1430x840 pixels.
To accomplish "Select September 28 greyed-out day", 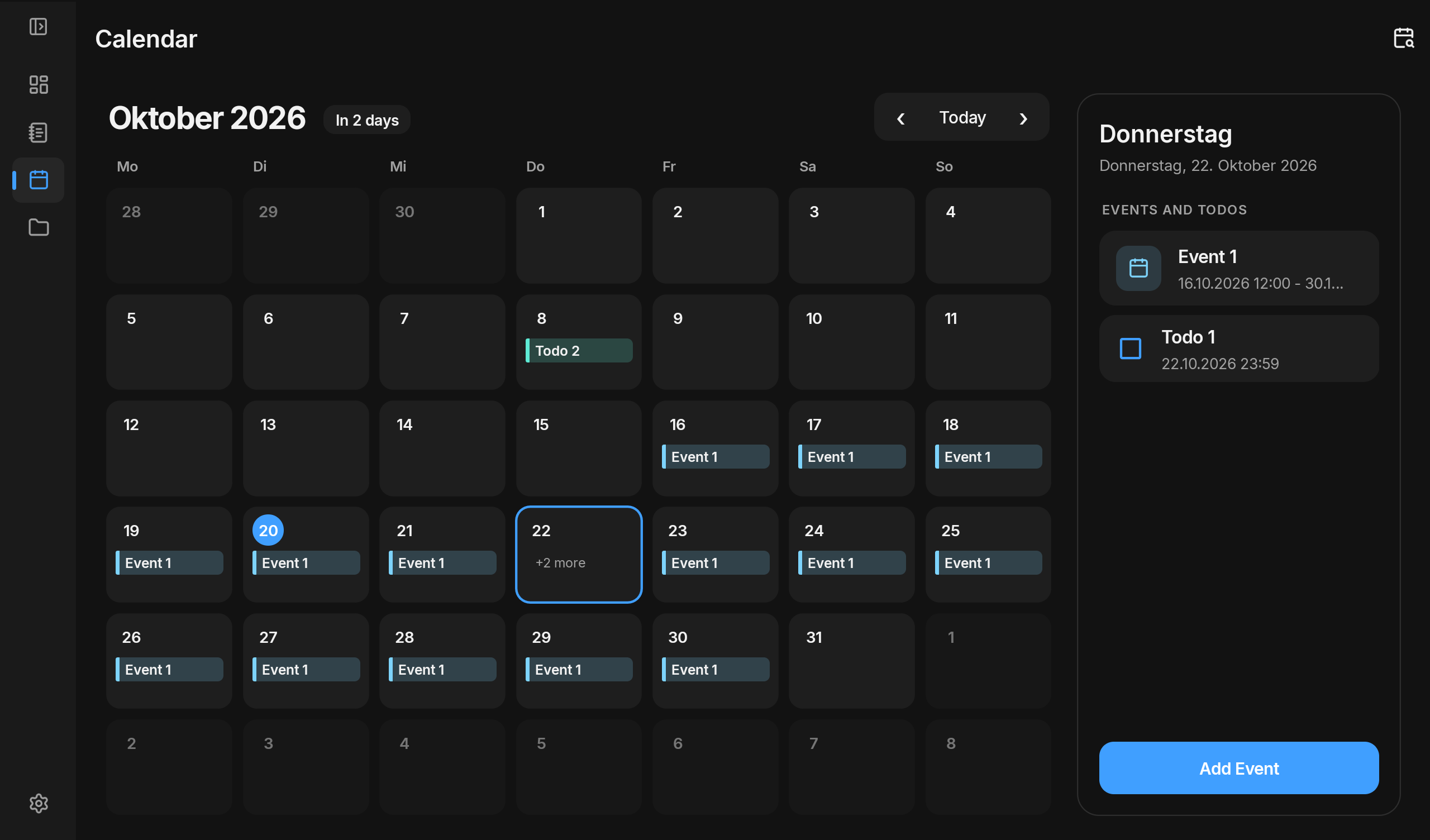I will pyautogui.click(x=169, y=236).
